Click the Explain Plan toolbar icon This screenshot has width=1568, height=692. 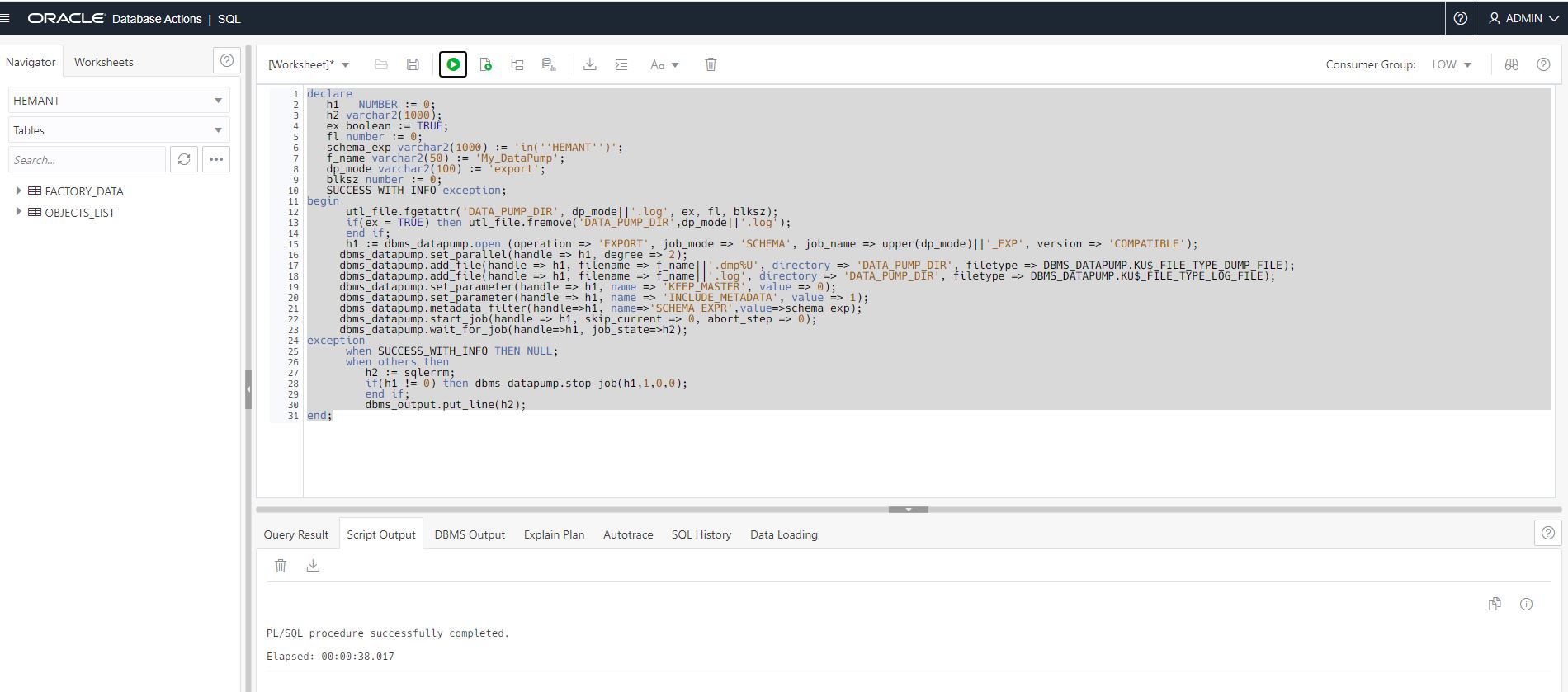[x=517, y=64]
